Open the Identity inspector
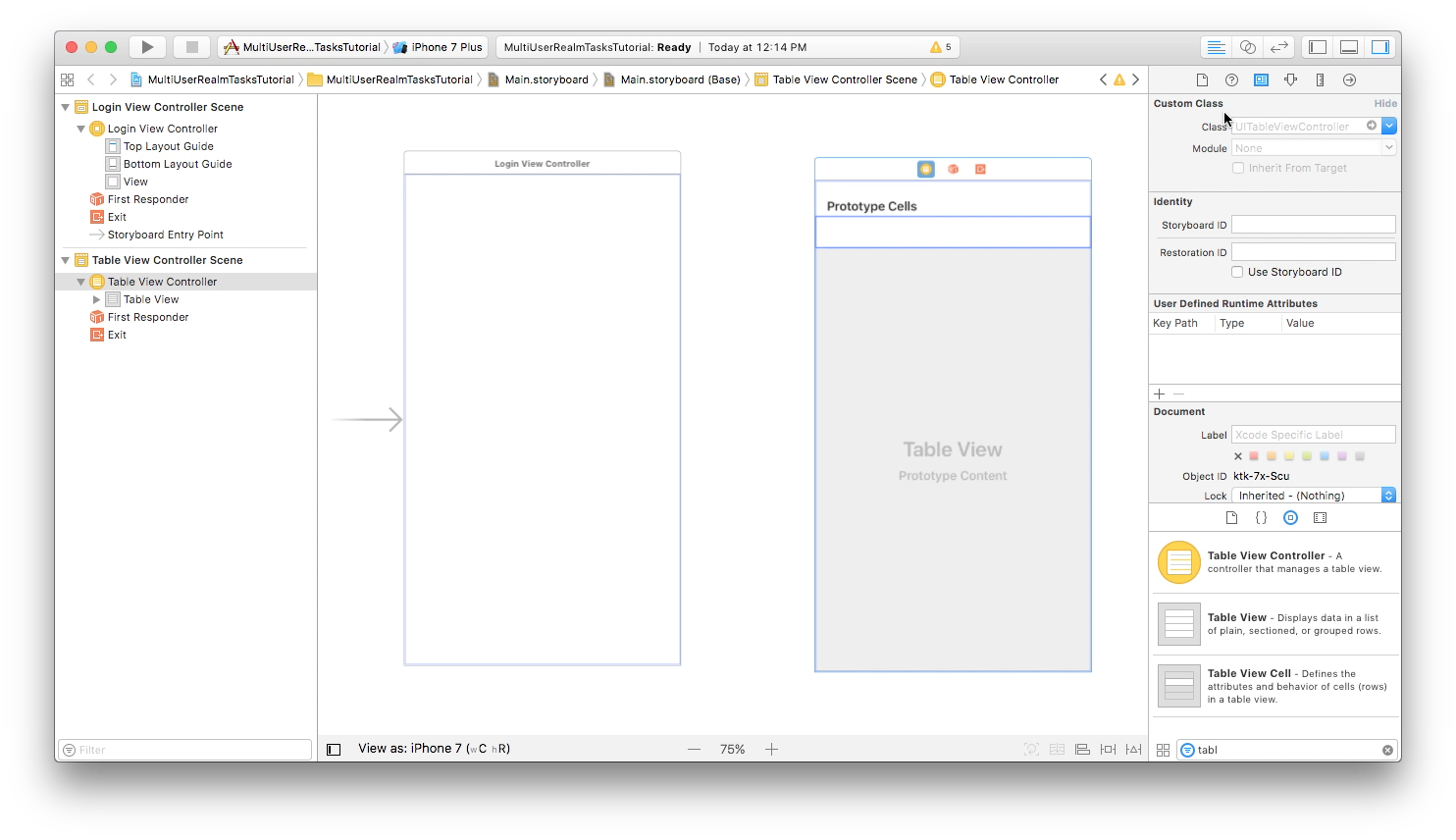Screen dimensions: 1456x840 point(1261,79)
